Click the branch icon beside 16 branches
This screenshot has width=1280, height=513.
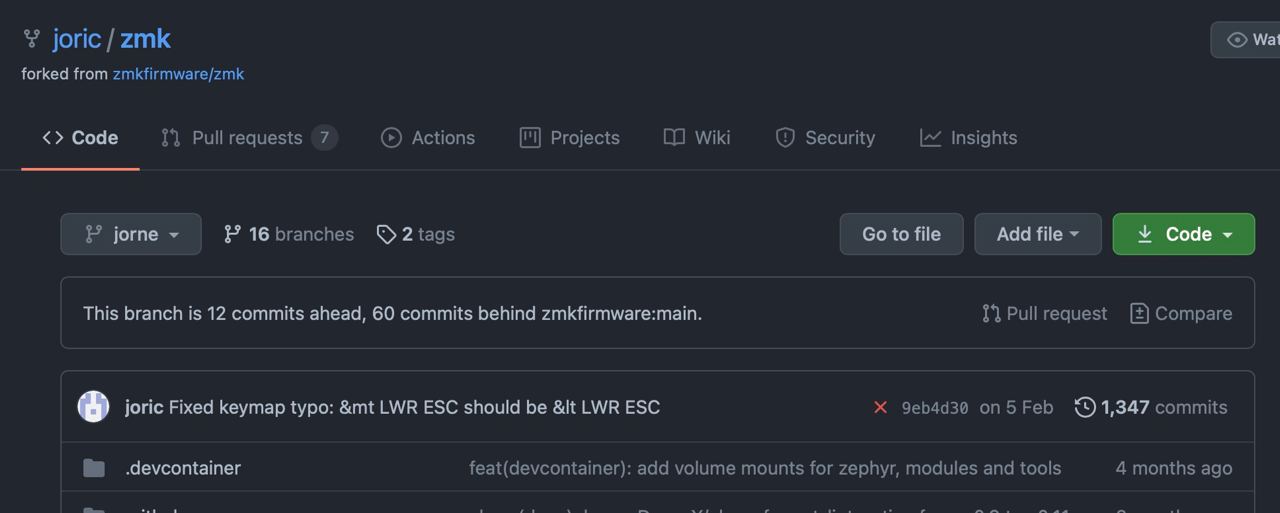coord(232,234)
